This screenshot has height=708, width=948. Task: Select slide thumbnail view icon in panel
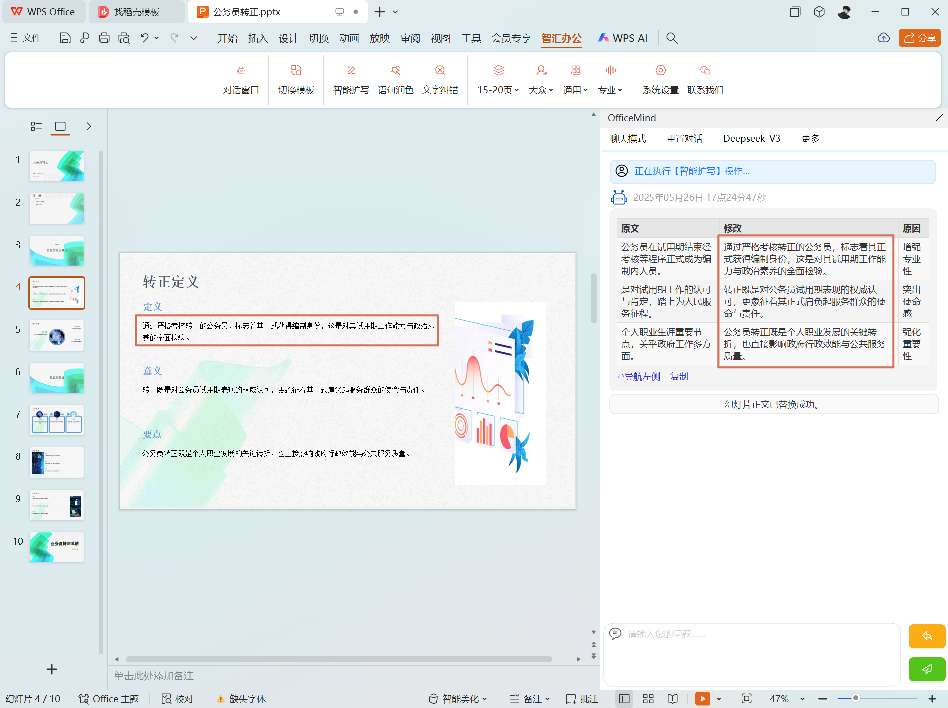pyautogui.click(x=60, y=126)
